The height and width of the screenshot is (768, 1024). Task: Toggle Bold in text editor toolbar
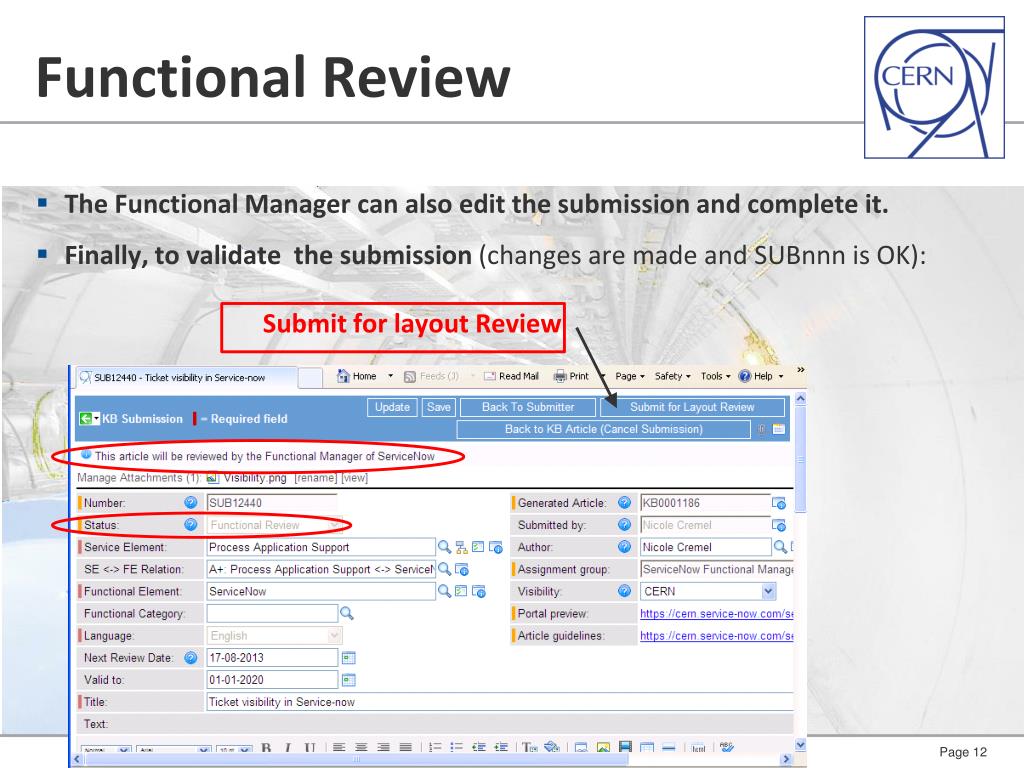(266, 748)
